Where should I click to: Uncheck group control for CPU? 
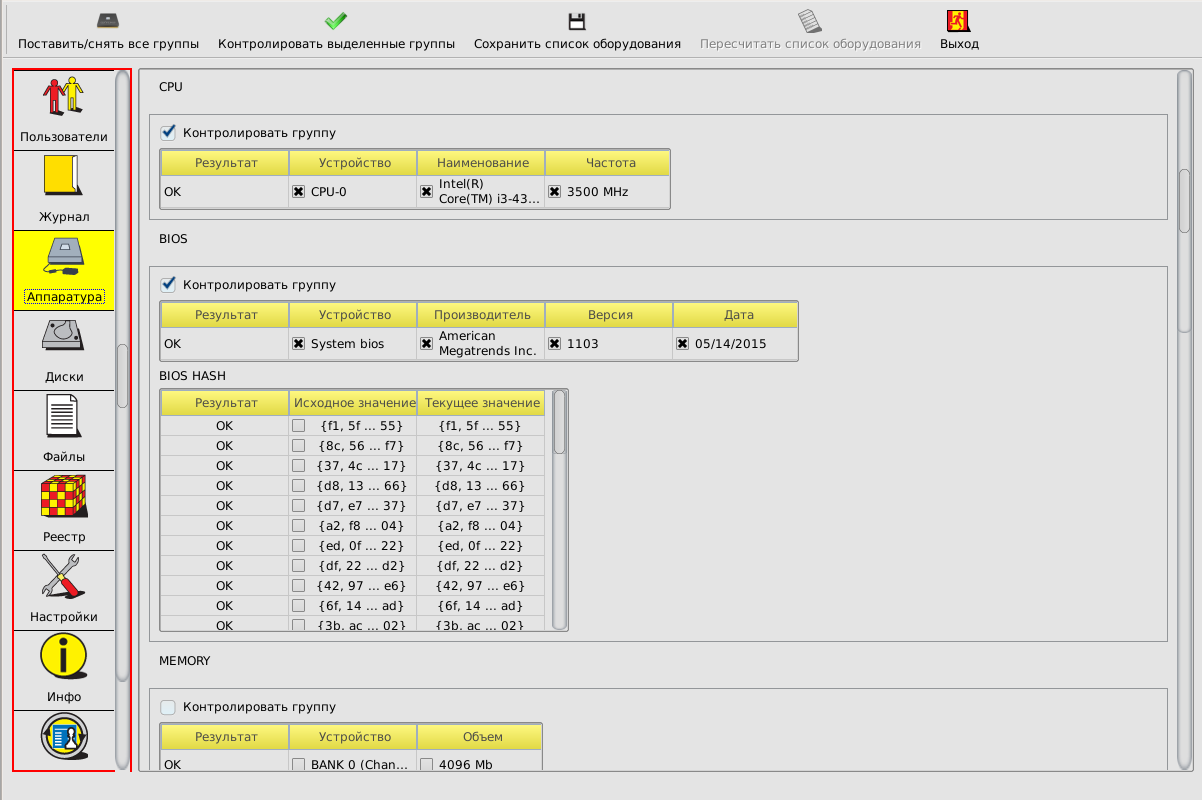click(x=168, y=132)
